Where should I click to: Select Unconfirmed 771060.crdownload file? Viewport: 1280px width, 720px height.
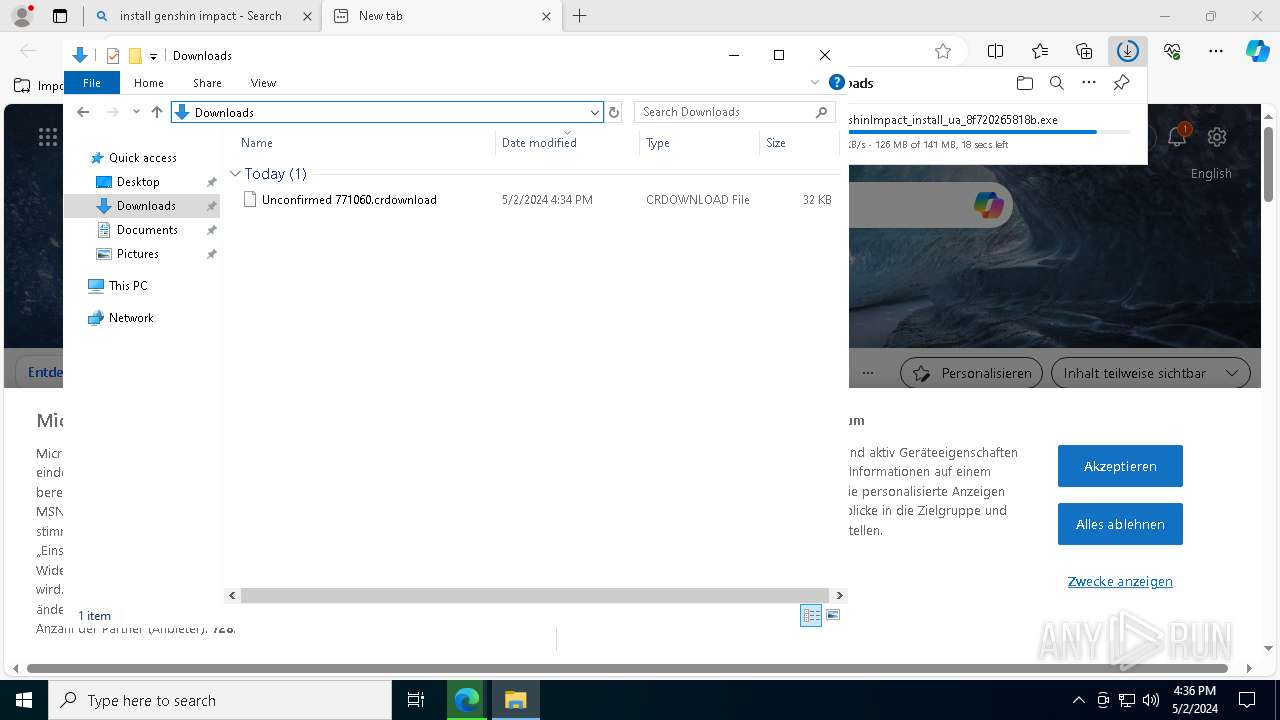[349, 200]
